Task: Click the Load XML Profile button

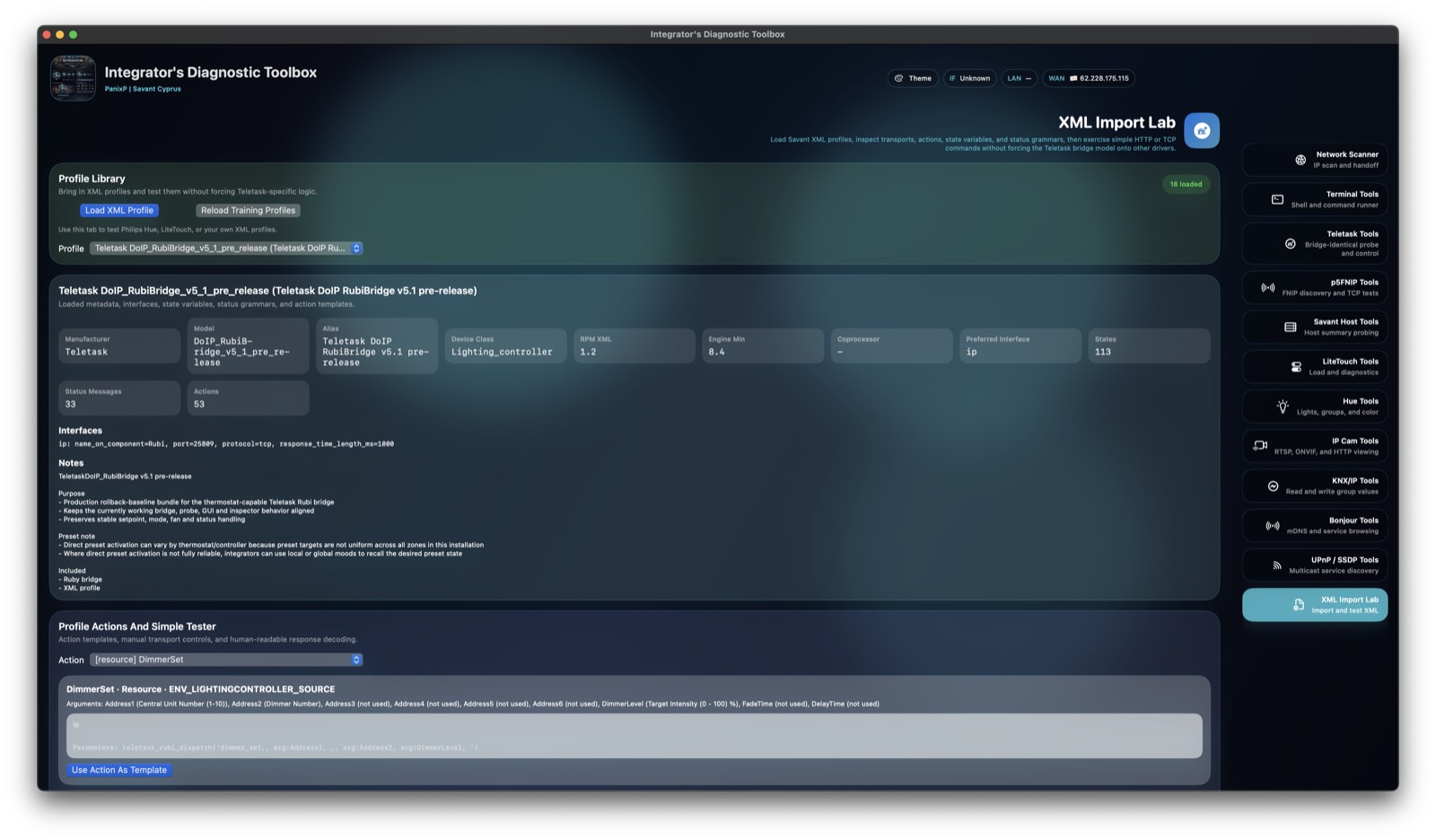Action: point(119,210)
